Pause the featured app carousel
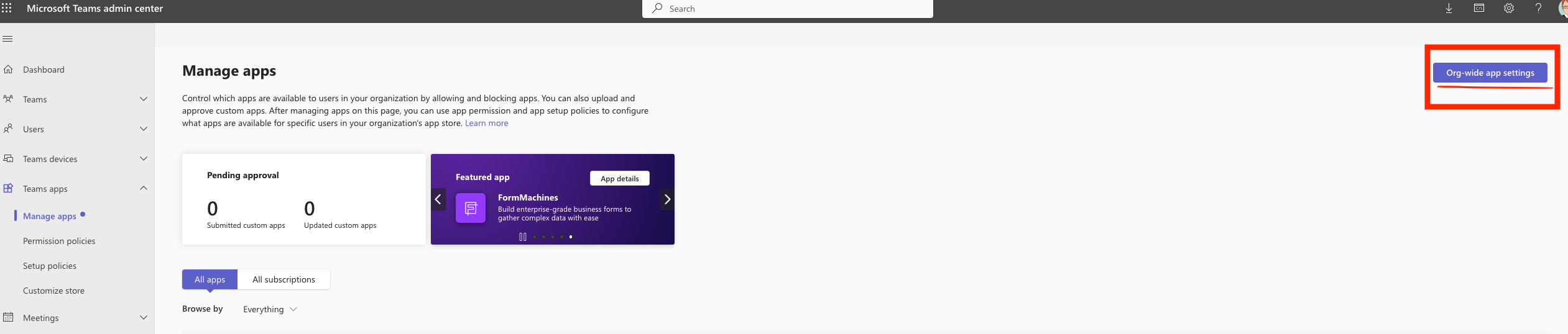This screenshot has width=1568, height=334. click(x=523, y=237)
